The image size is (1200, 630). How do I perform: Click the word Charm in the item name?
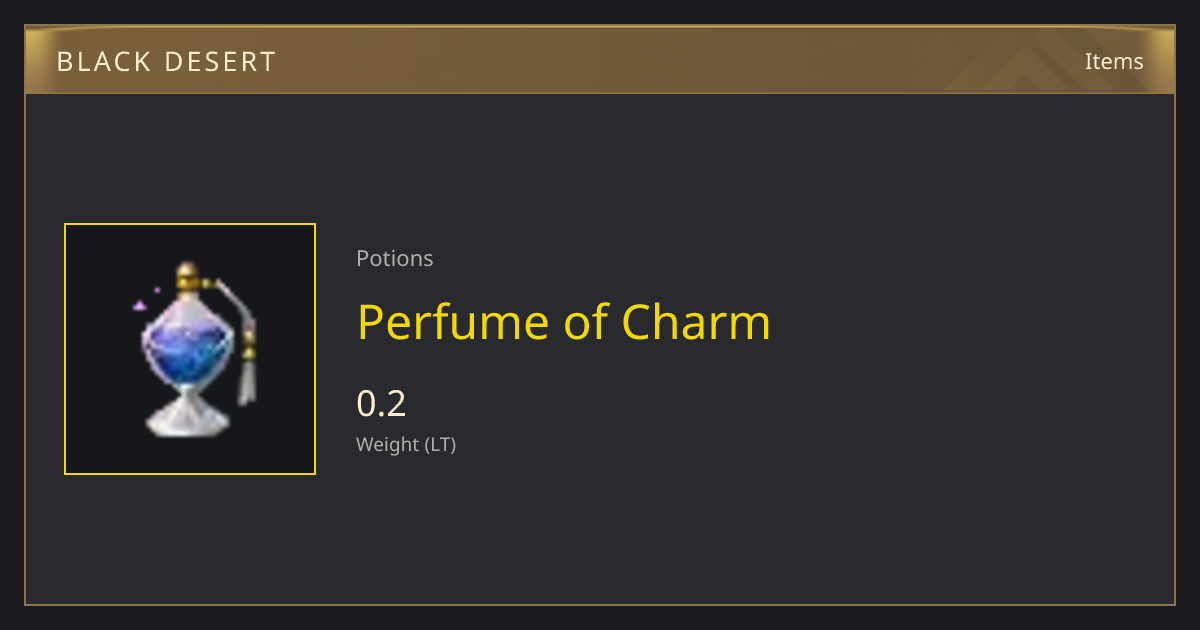pyautogui.click(x=696, y=322)
